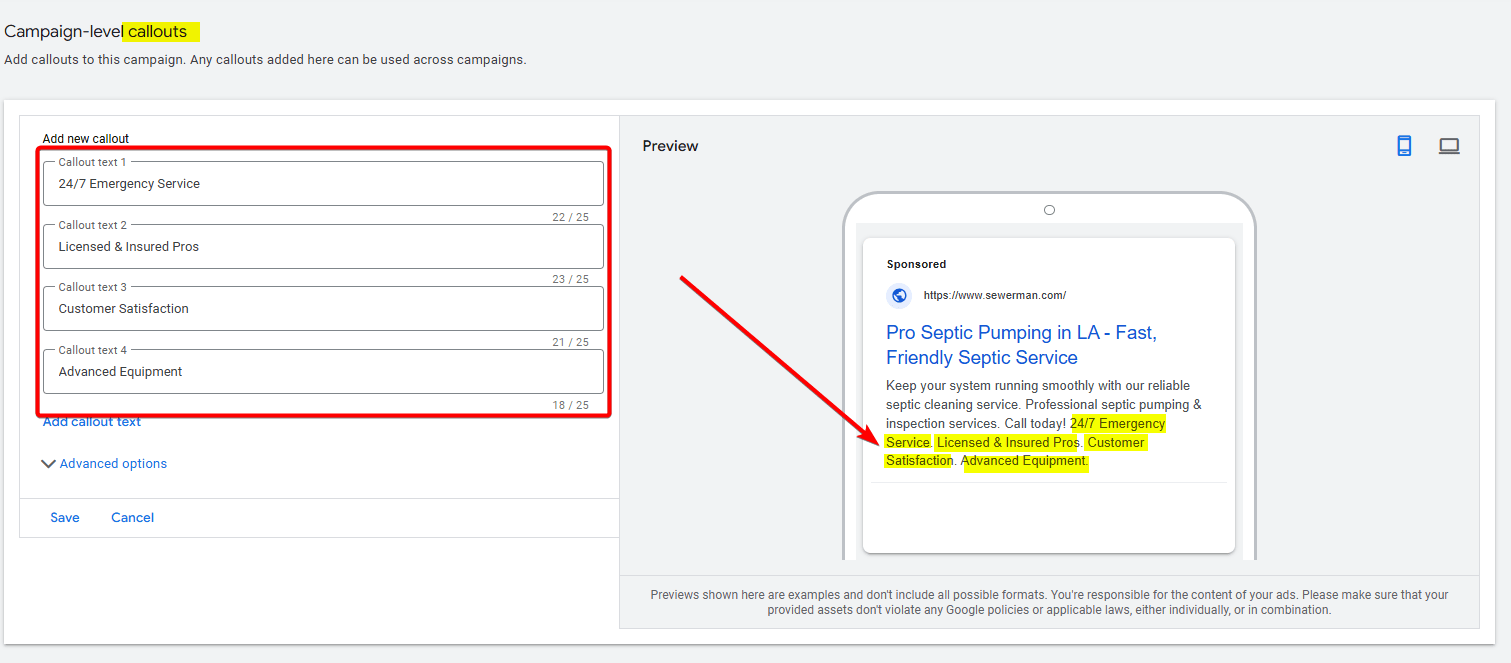Focus the Licensed & Insured Pros field
1511x663 pixels.
click(x=322, y=247)
